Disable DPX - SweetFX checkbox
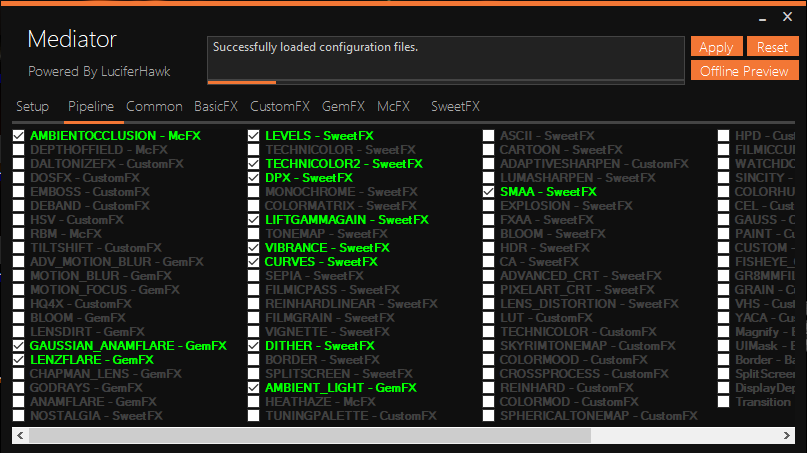The height and width of the screenshot is (453, 807). (x=253, y=178)
